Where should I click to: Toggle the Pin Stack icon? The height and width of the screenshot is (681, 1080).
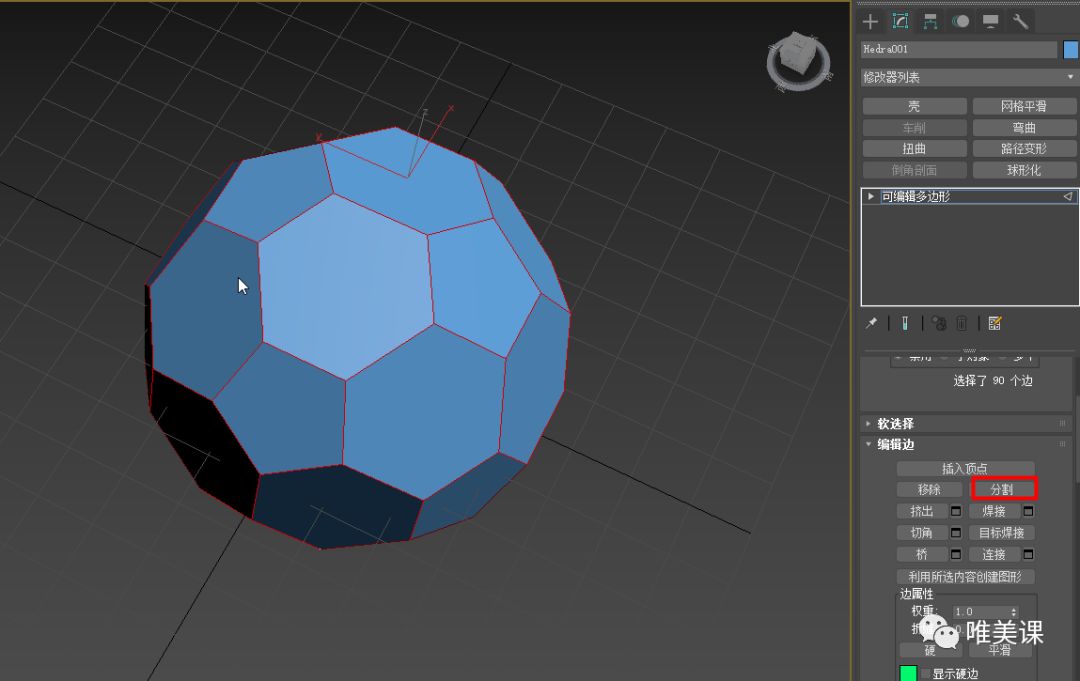[871, 322]
